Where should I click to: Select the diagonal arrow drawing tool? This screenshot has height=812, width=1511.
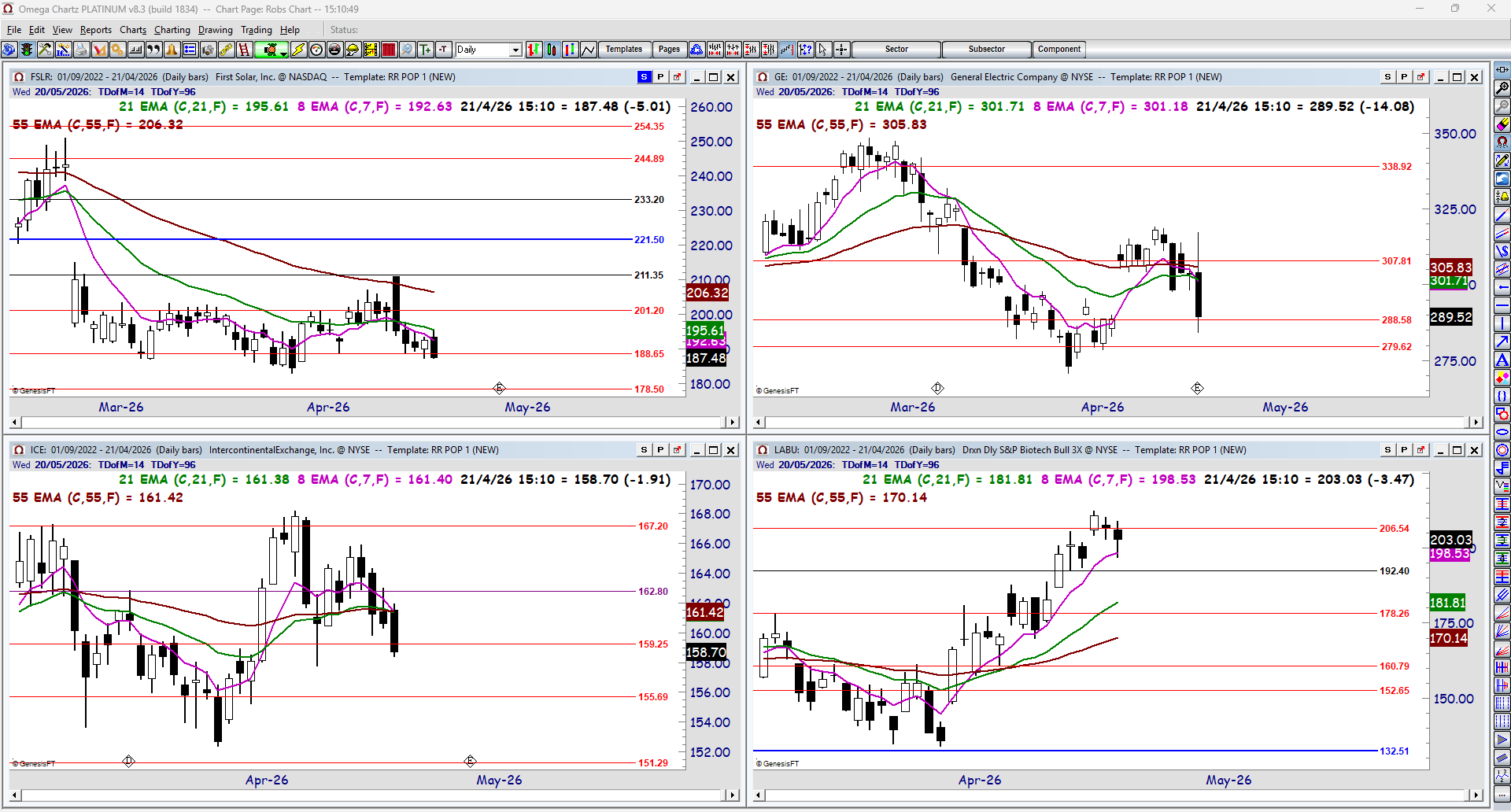[1502, 341]
